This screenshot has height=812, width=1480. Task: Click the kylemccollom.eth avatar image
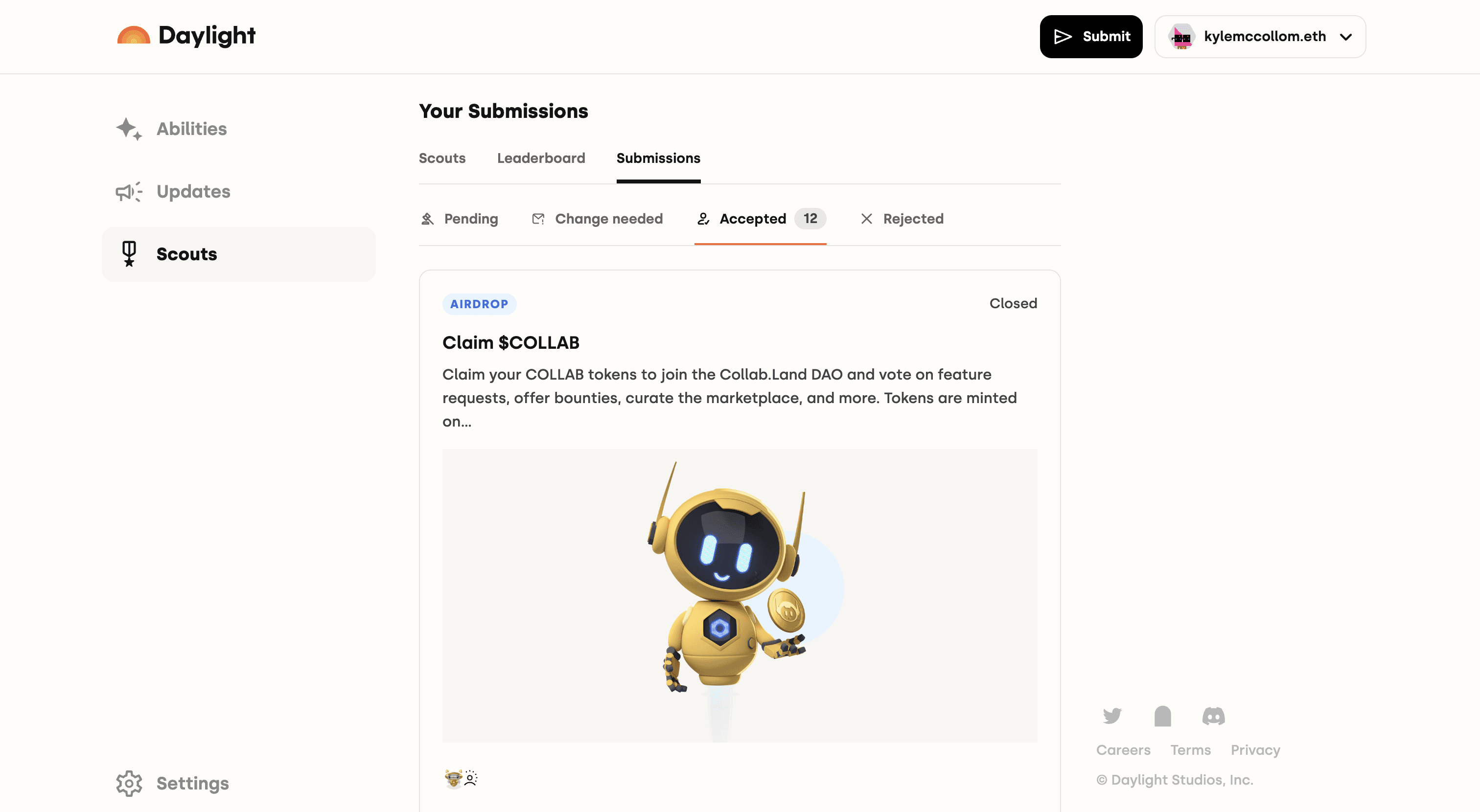tap(1182, 37)
